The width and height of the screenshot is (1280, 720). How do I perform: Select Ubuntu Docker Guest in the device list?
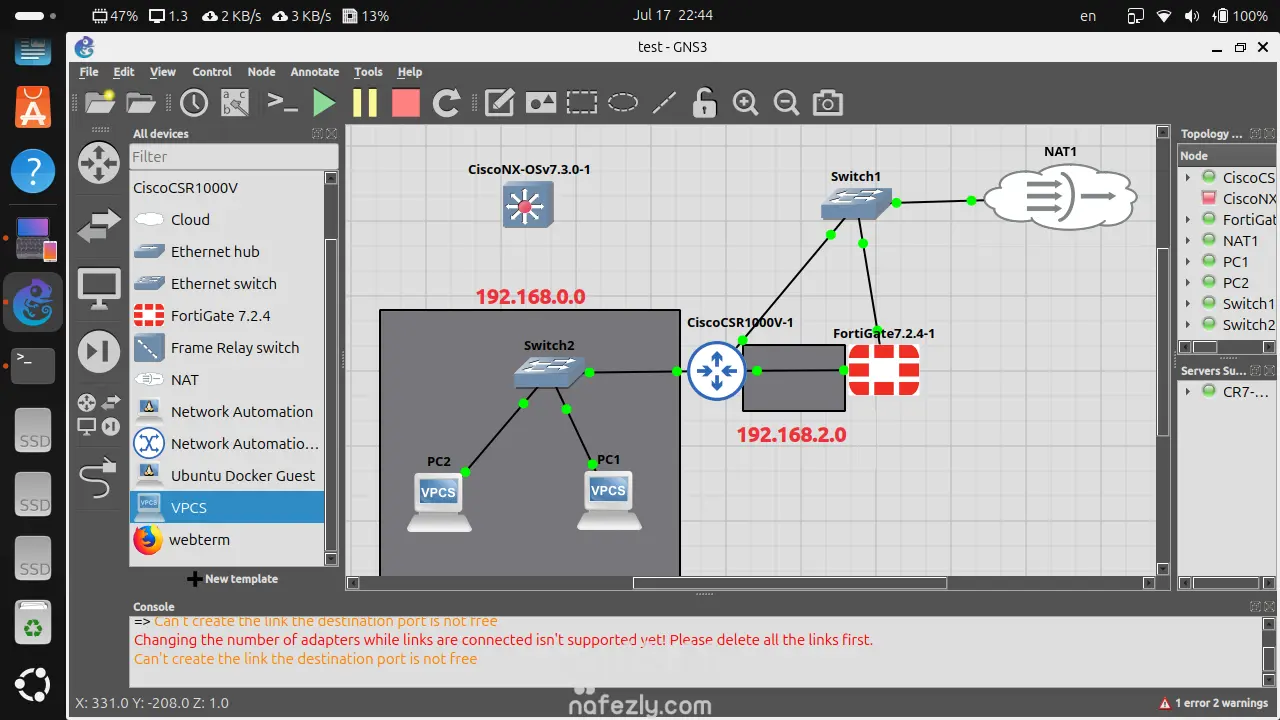tap(227, 476)
